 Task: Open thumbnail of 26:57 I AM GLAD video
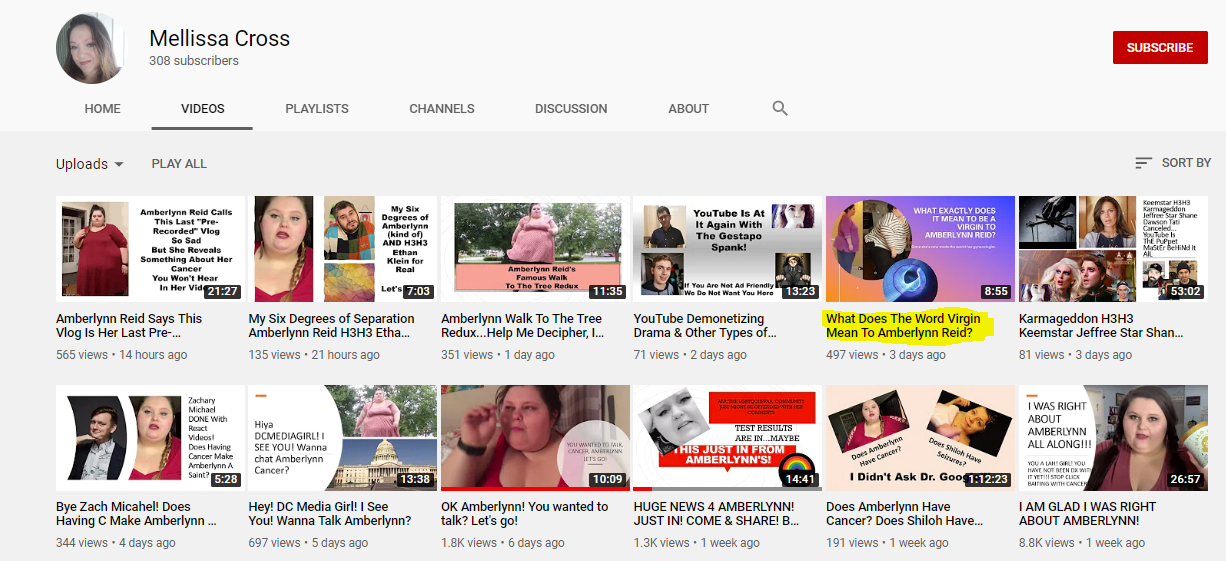pos(1113,438)
